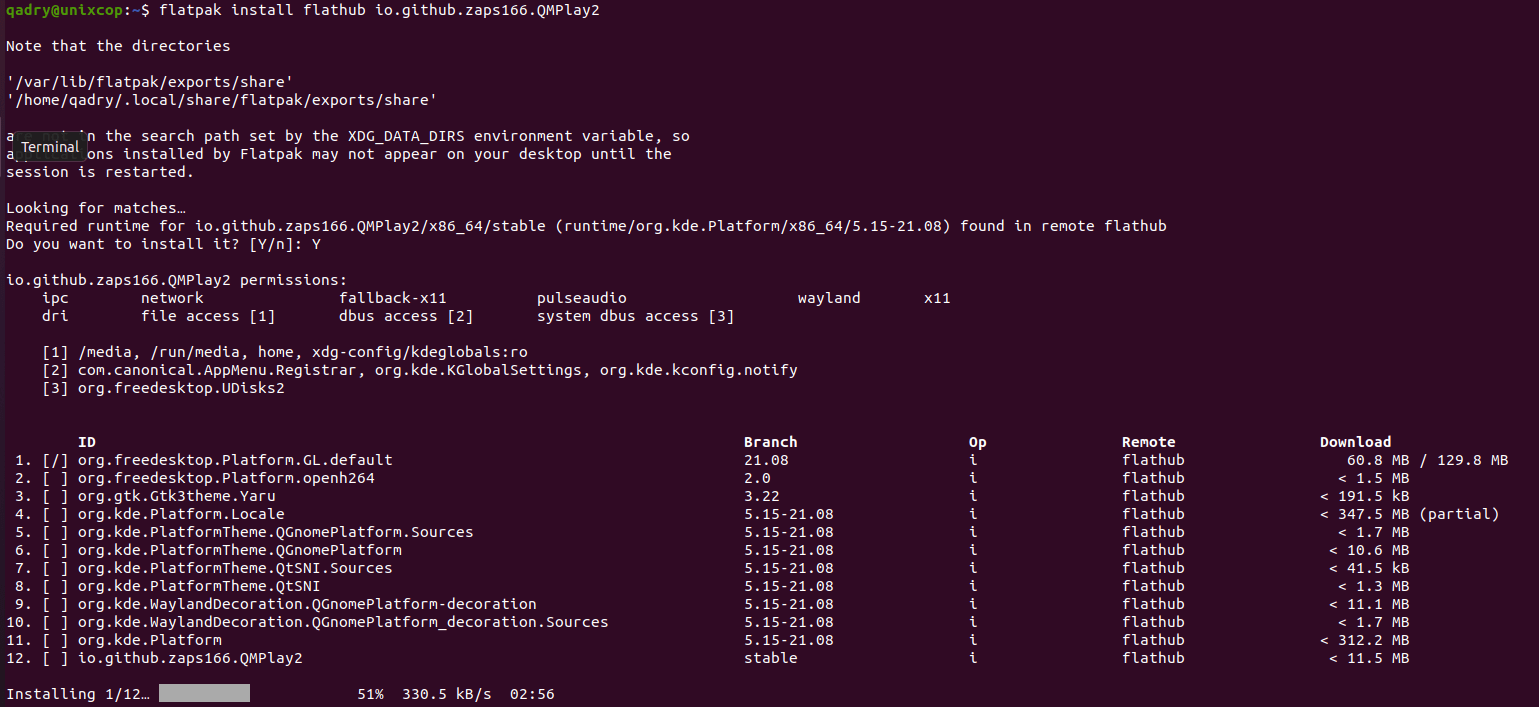The width and height of the screenshot is (1539, 707).
Task: Click the 'network' permission
Action: tap(172, 298)
